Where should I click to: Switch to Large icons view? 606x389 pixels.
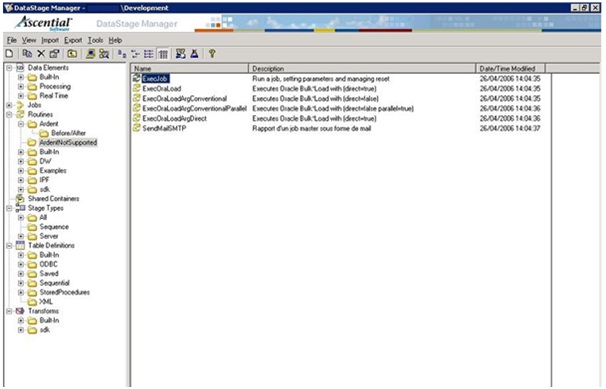(x=122, y=54)
